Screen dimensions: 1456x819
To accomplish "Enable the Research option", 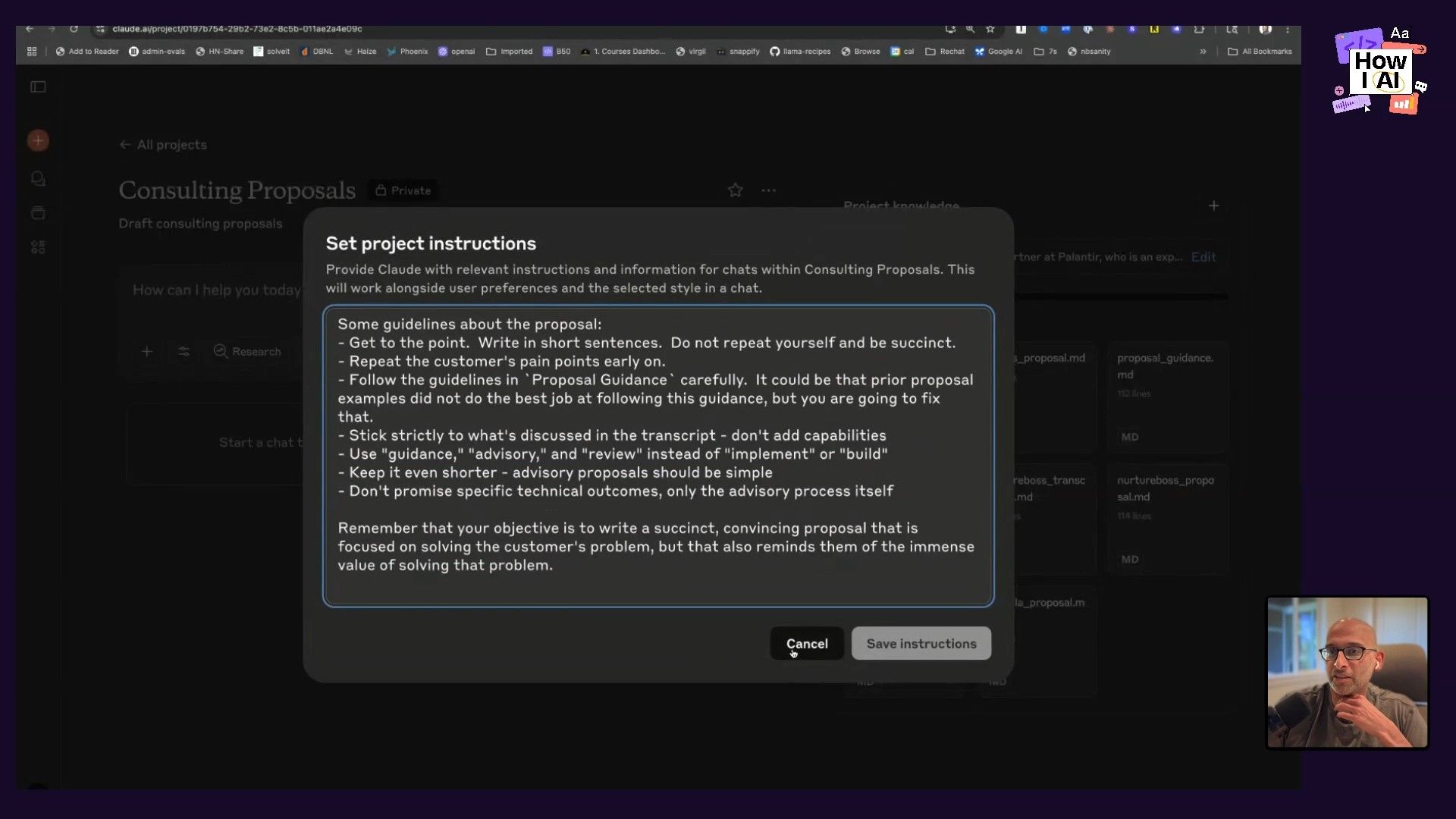I will [247, 351].
